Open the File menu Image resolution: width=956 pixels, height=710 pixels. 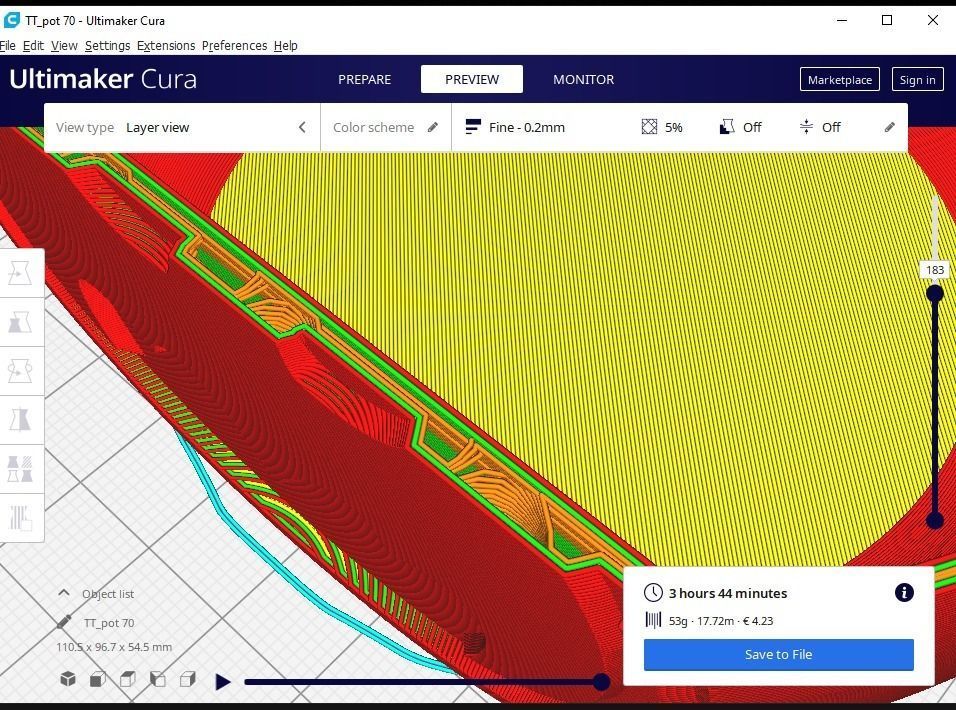[x=8, y=46]
